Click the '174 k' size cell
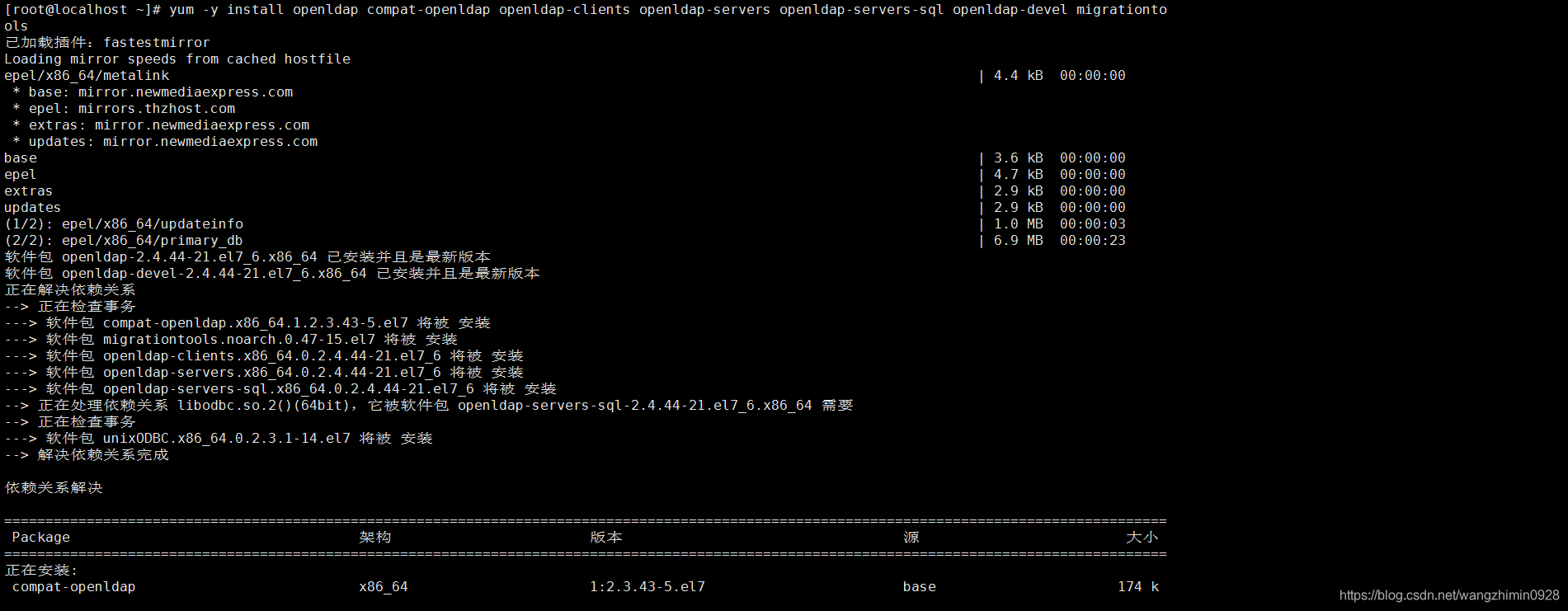 1138,587
